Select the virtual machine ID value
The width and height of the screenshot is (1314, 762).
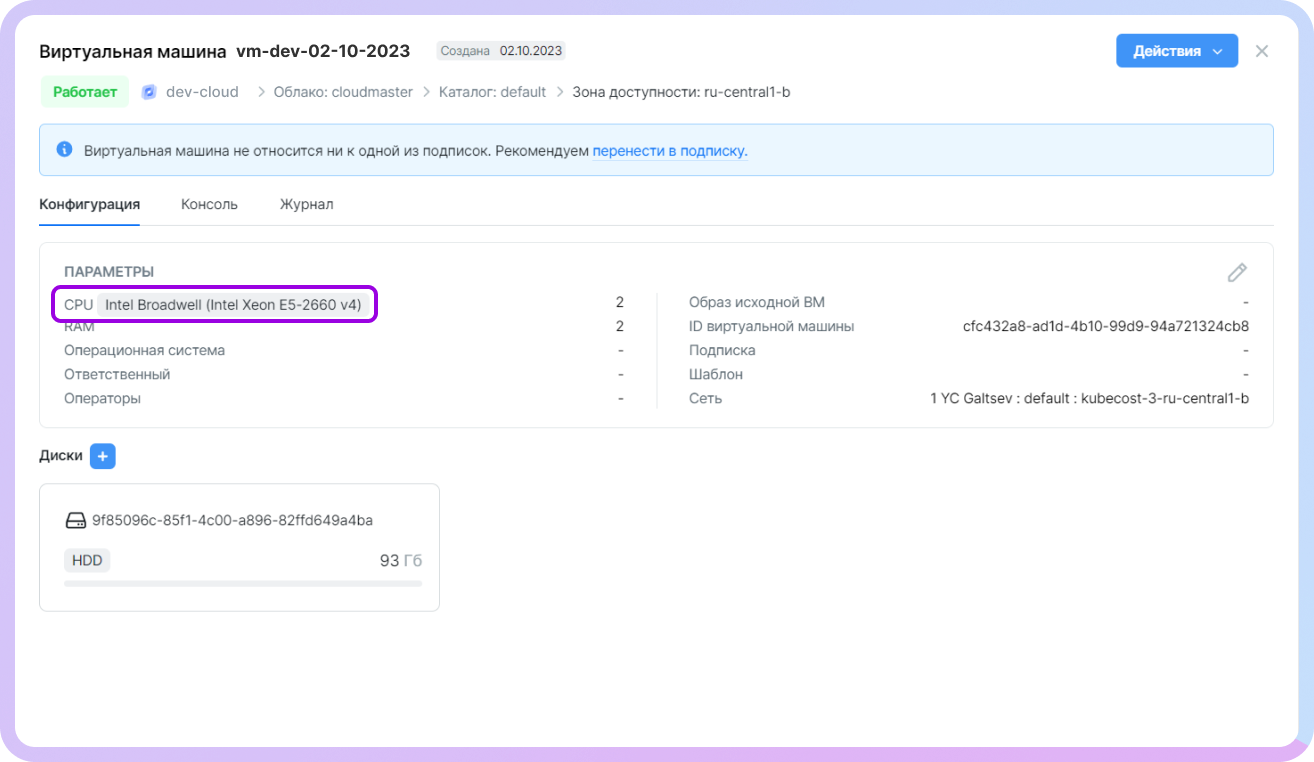(1105, 326)
